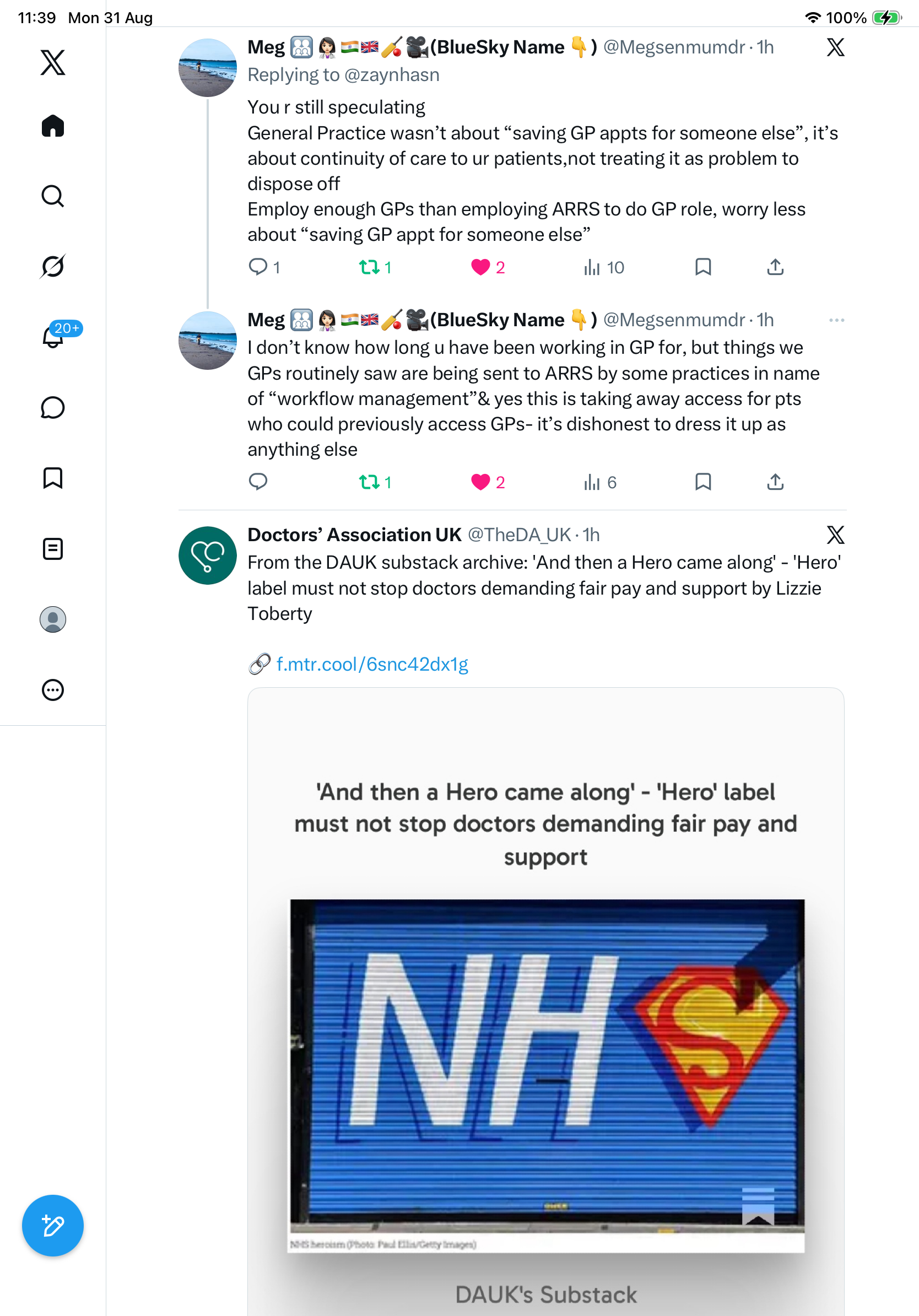Image resolution: width=919 pixels, height=1316 pixels.
Task: Open share options on the second Meg tweet
Action: coord(775,482)
